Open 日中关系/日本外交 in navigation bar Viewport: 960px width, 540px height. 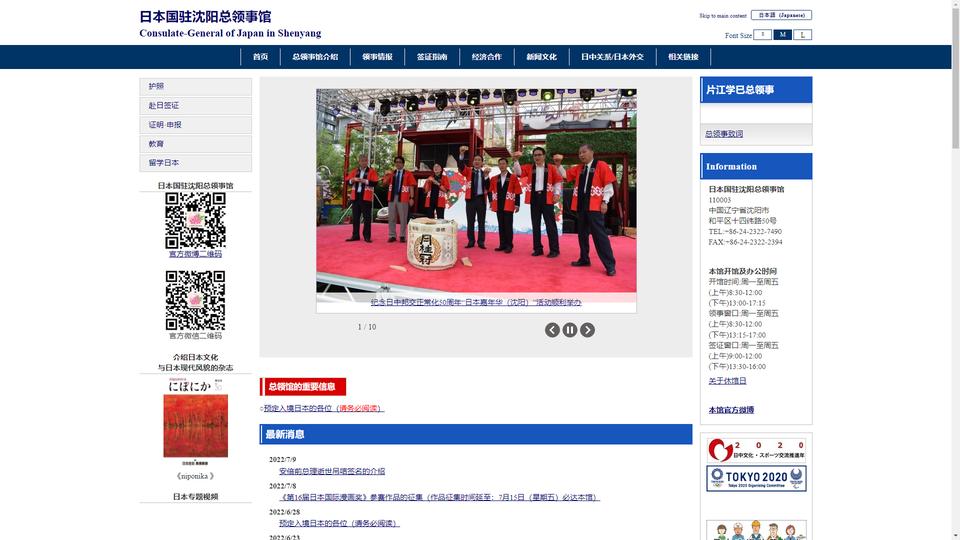click(x=612, y=57)
